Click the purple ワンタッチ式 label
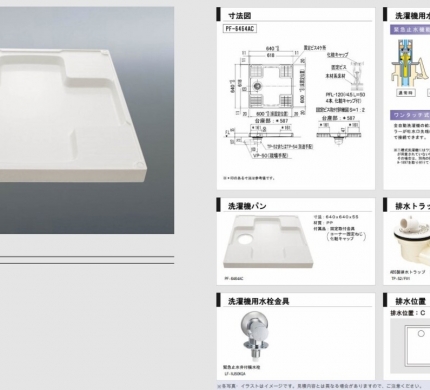 click(410, 115)
